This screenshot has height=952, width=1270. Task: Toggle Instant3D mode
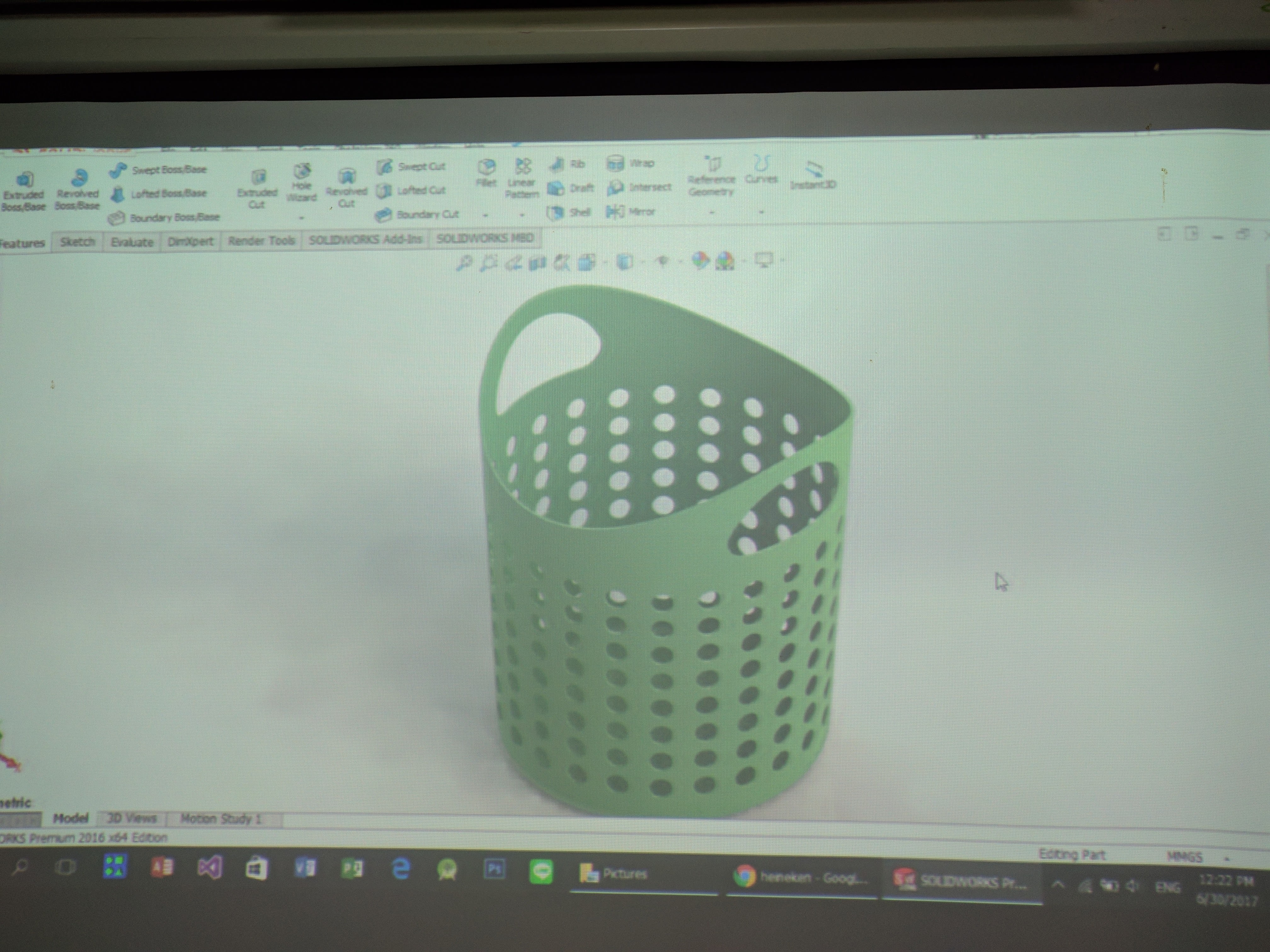[813, 176]
